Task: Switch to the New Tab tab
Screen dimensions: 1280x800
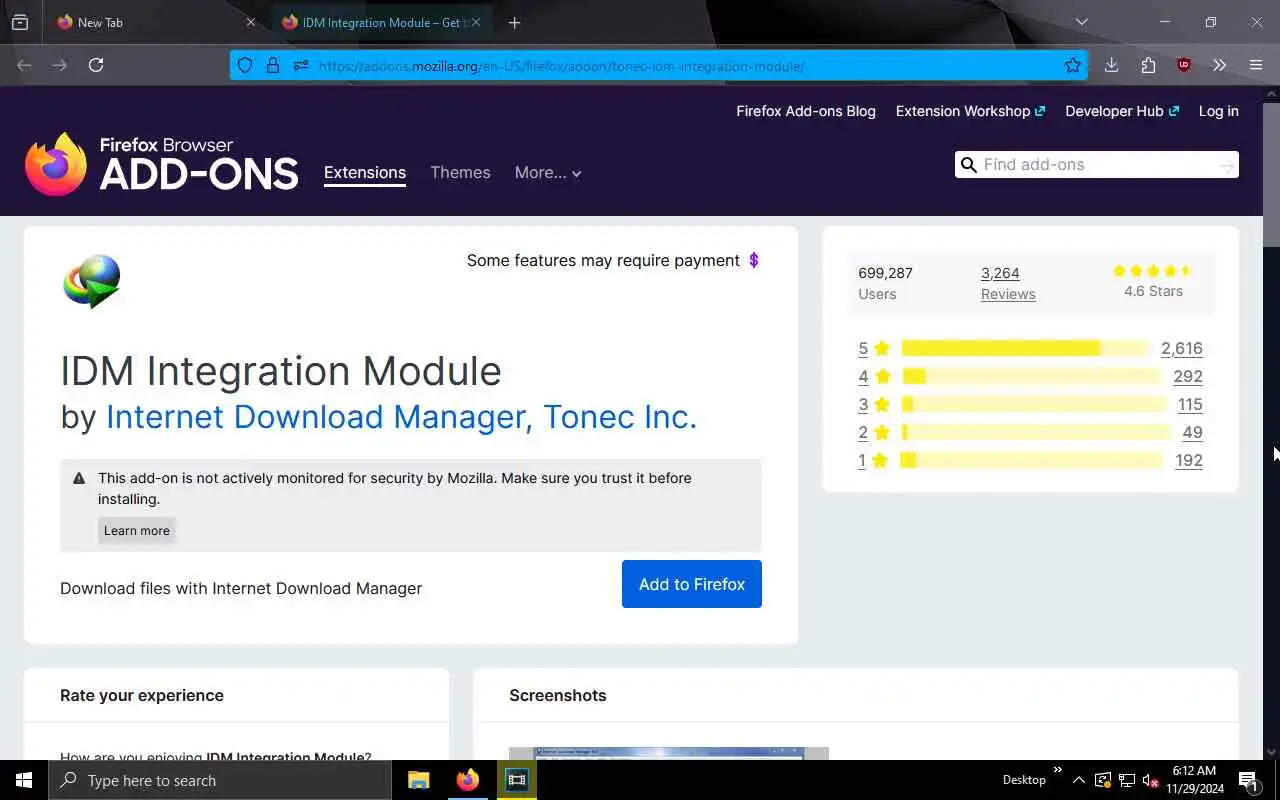Action: click(x=155, y=22)
